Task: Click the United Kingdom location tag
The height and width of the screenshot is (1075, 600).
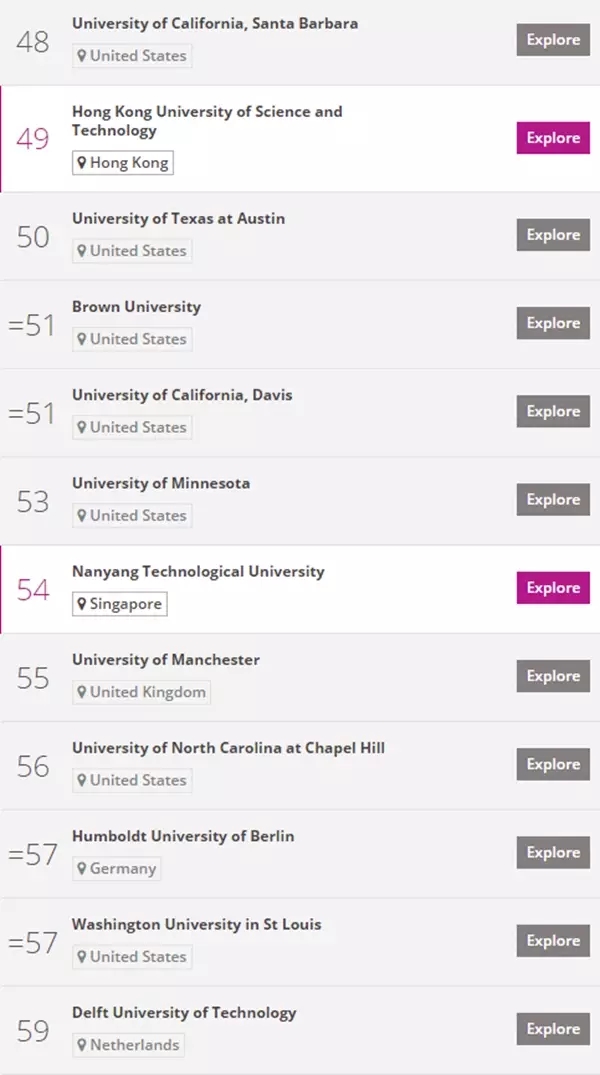Action: tap(141, 692)
